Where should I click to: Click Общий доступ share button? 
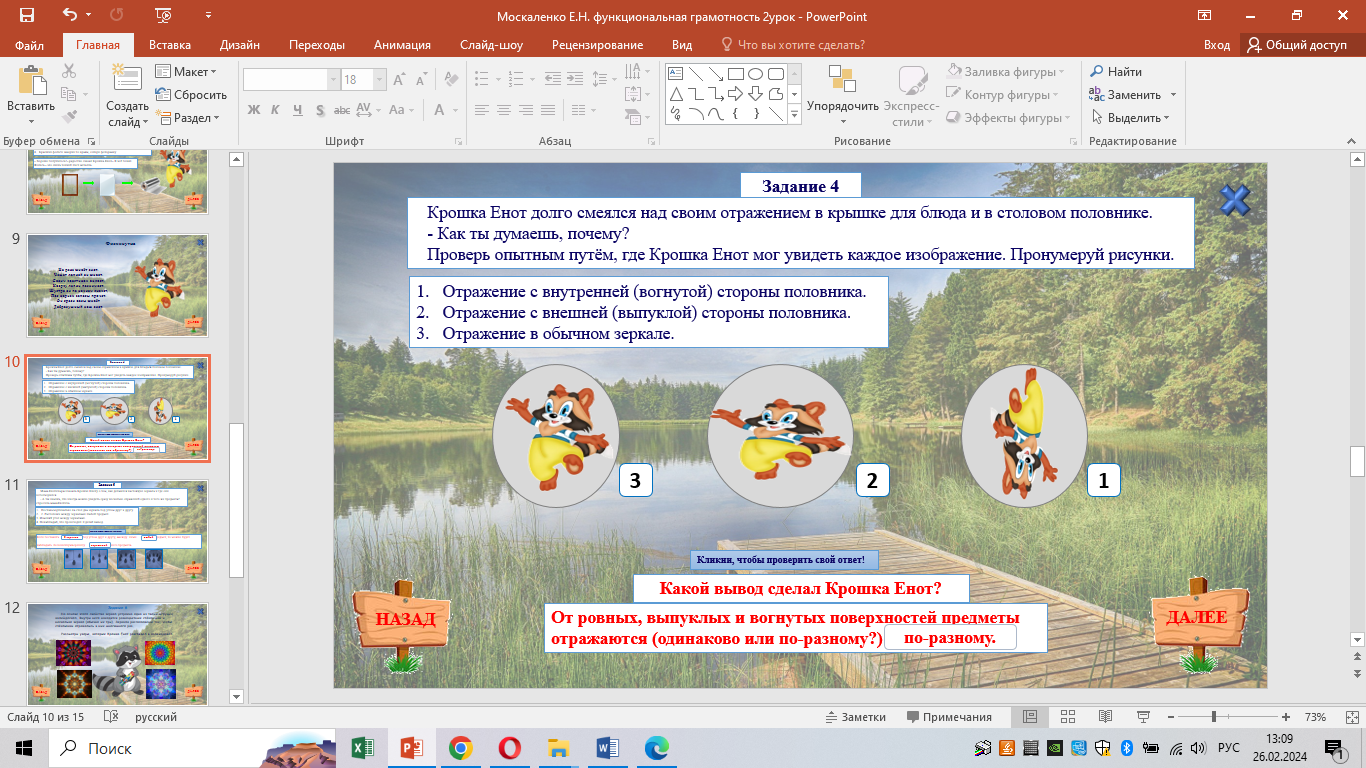click(x=1298, y=45)
